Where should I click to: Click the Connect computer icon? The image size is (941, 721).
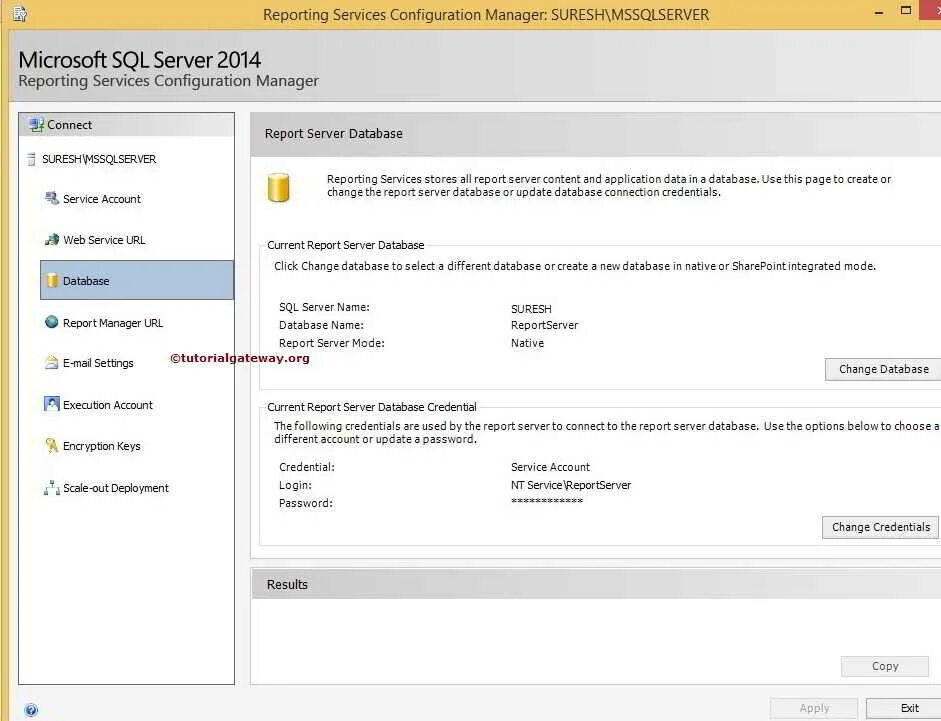pos(37,125)
